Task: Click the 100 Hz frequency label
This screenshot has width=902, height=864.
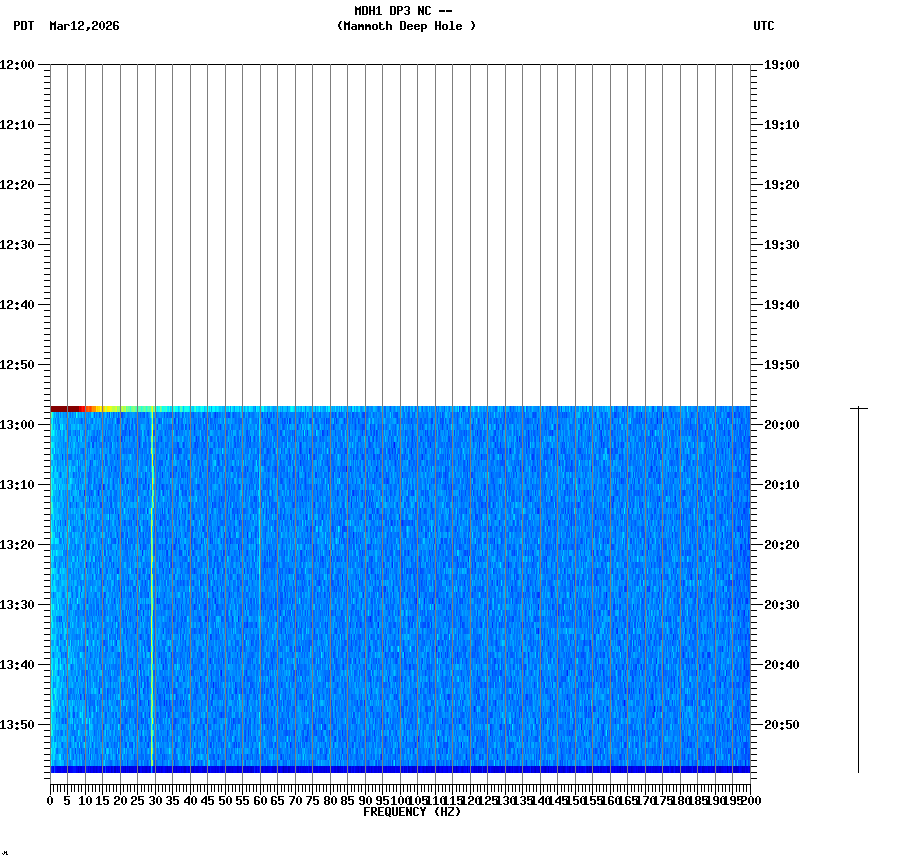Action: [396, 800]
